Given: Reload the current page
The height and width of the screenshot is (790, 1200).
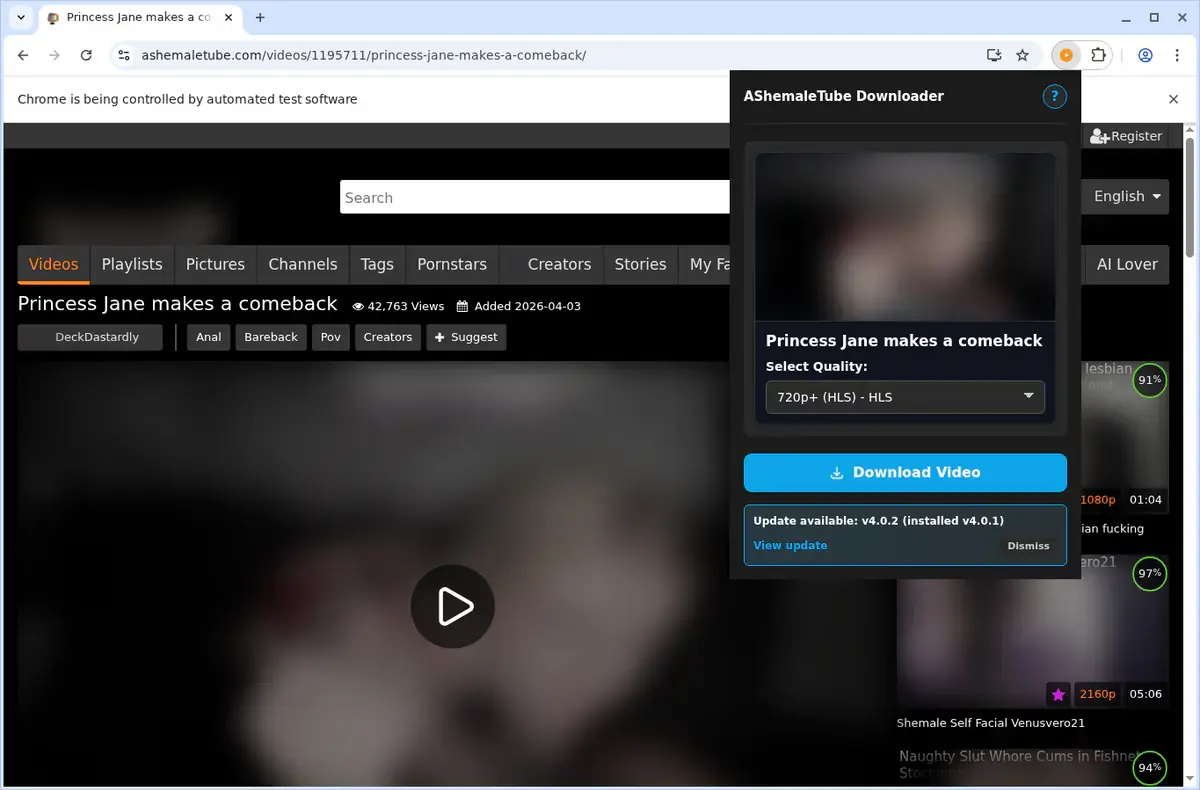Looking at the screenshot, I should tap(86, 55).
